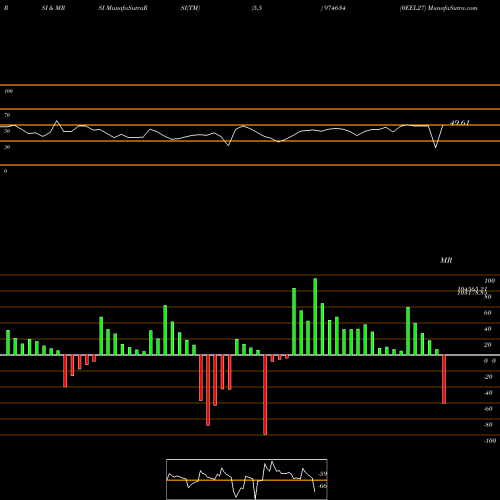The image size is (500, 500).
Task: Click the (OEEL27) MunafaSutra.com header text
Action: pyautogui.click(x=438, y=8)
